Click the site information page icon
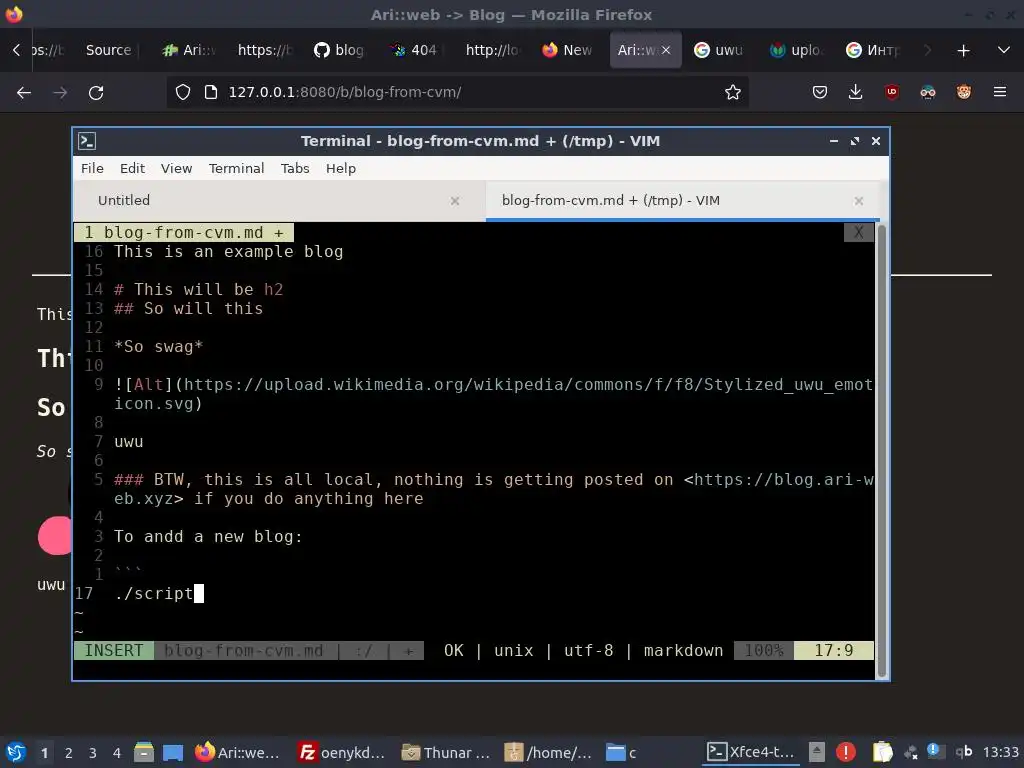The height and width of the screenshot is (768, 1024). click(x=210, y=92)
